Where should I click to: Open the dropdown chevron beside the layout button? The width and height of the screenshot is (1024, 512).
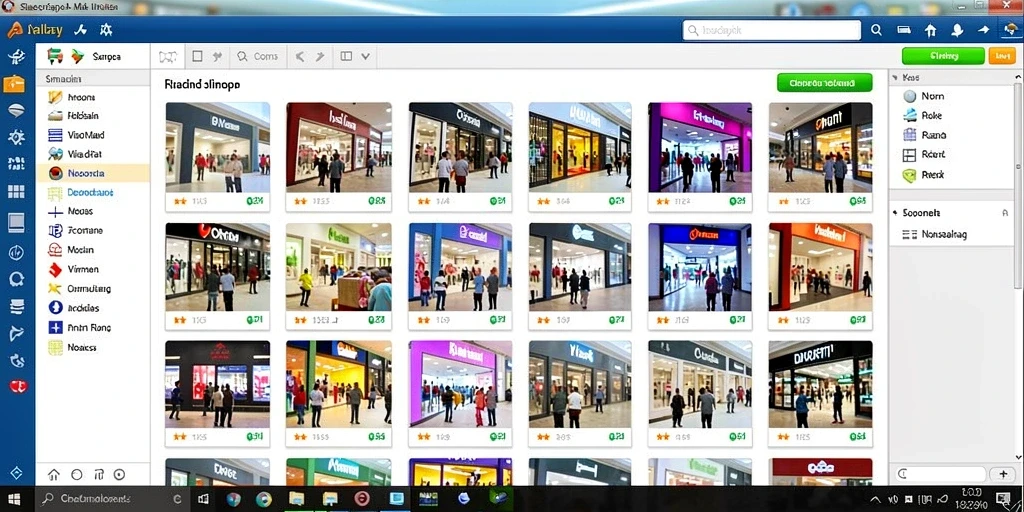tap(365, 57)
